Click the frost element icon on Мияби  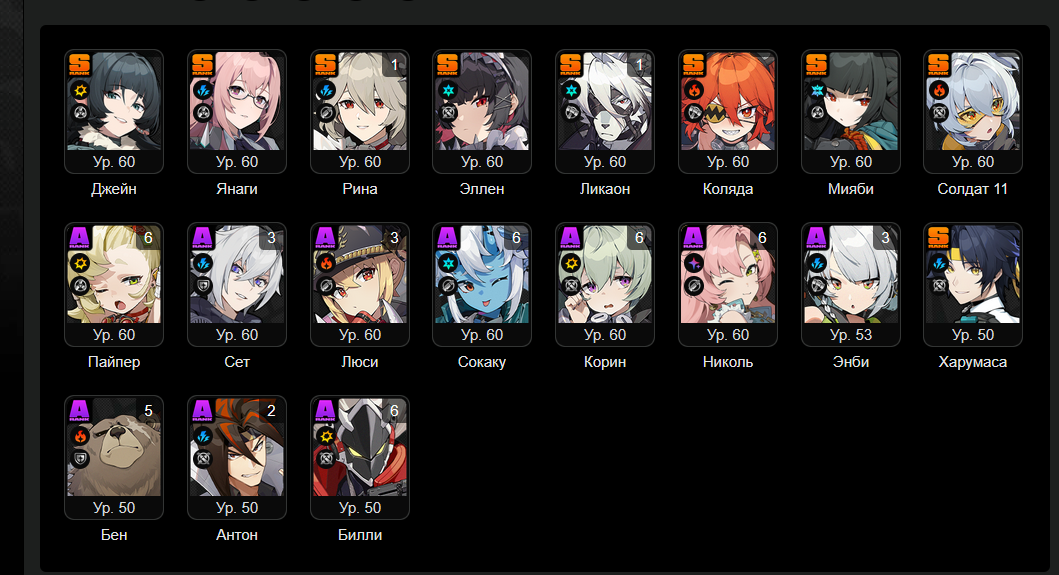817,91
